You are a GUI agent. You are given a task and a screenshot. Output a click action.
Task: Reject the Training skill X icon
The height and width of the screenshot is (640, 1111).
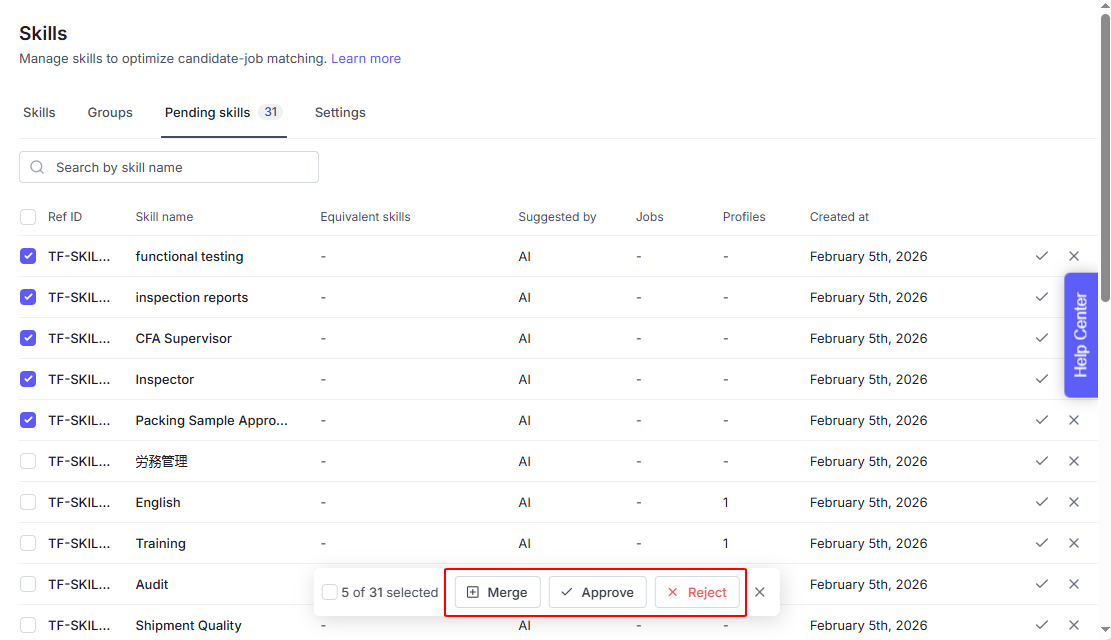(1074, 543)
